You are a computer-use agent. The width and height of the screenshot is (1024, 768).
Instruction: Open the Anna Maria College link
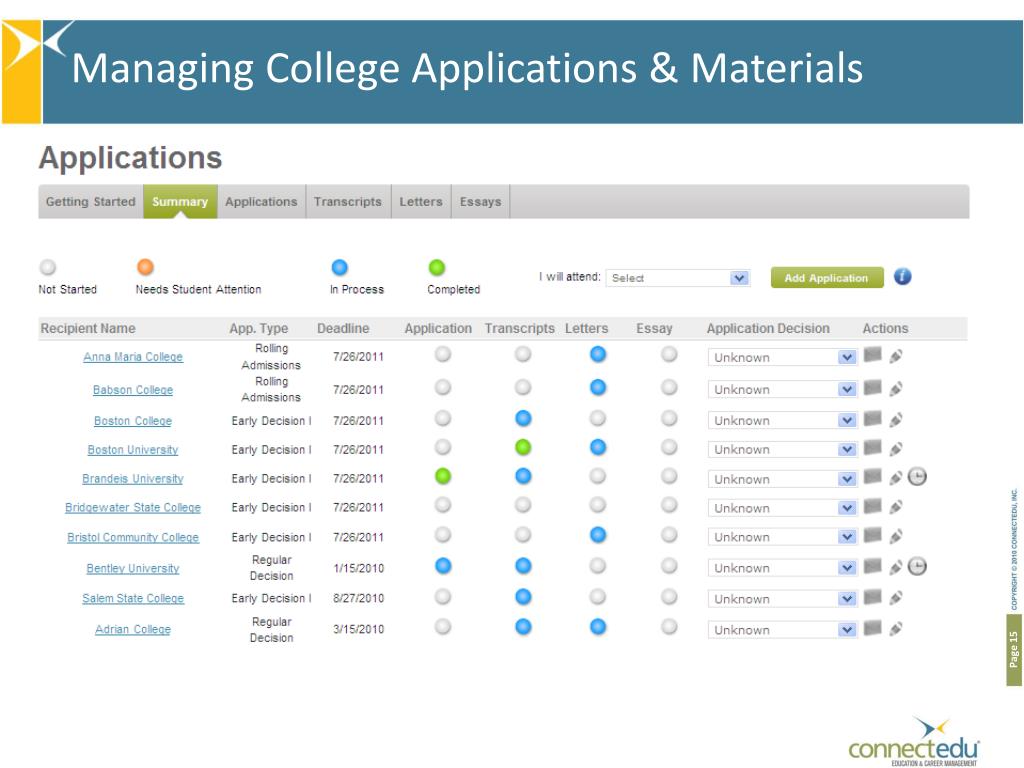pyautogui.click(x=133, y=357)
